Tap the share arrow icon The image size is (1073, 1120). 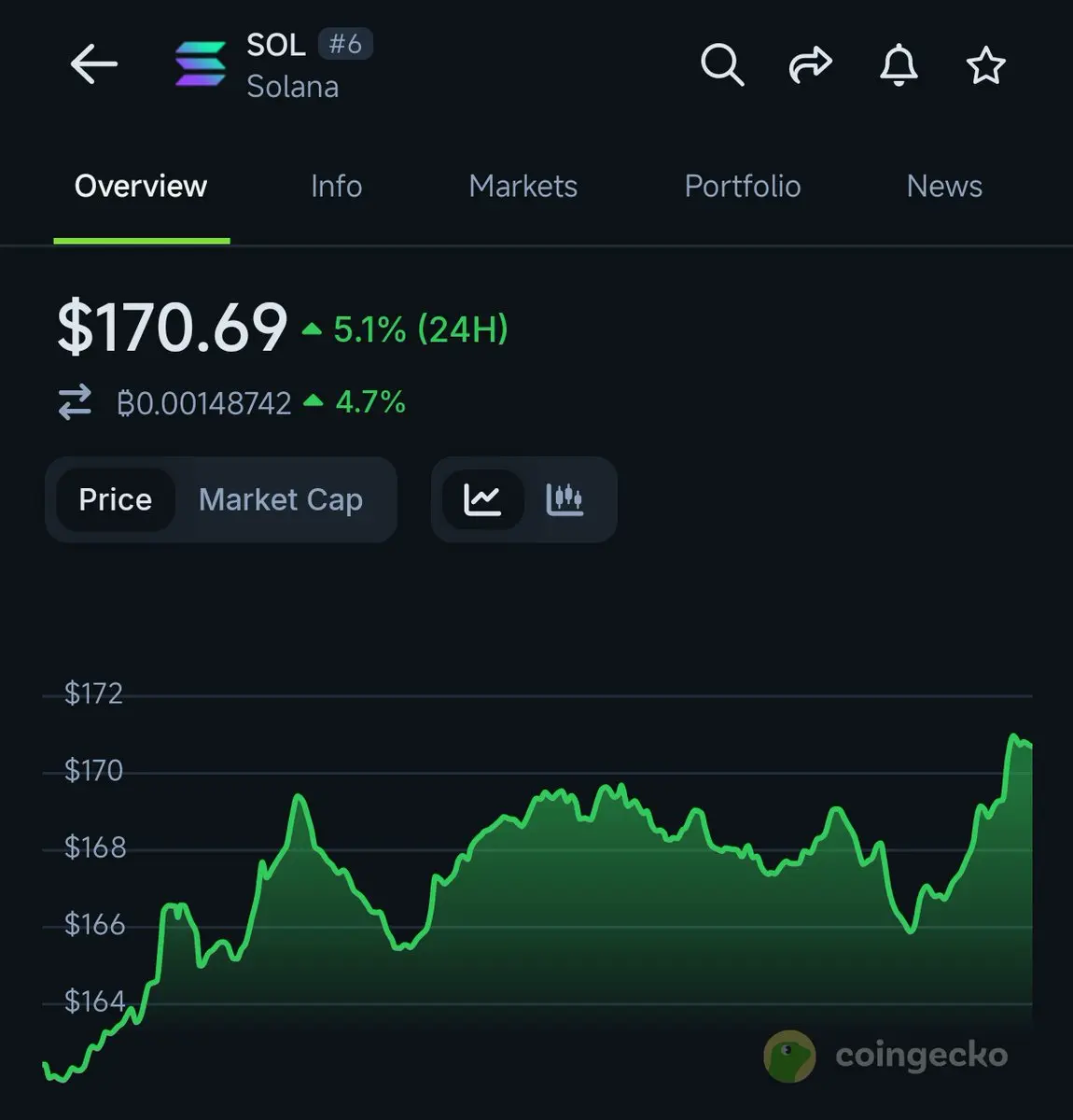810,65
